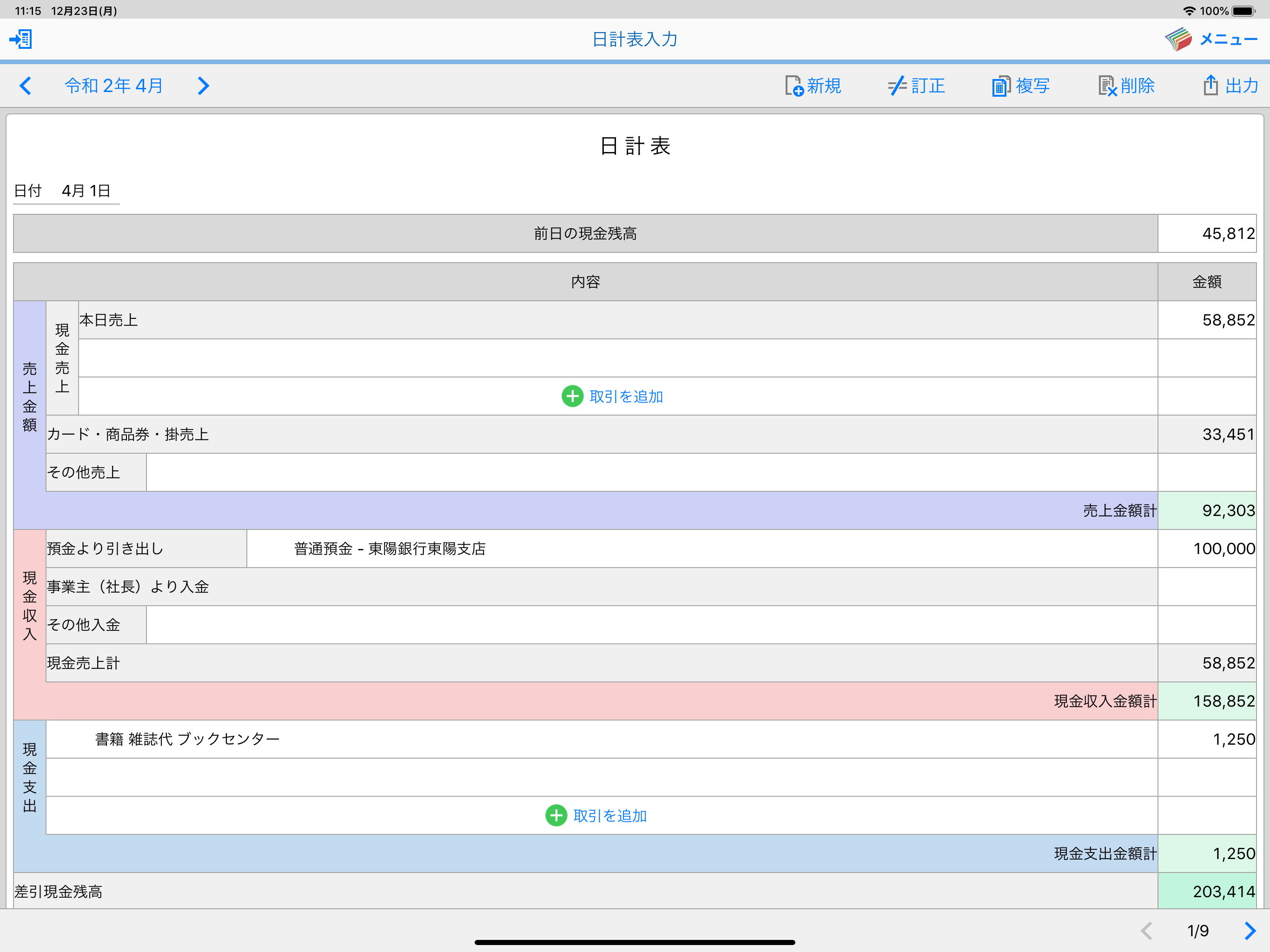1270x952 pixels.
Task: Select the 売上金額計 total 92,303
Action: [x=1207, y=510]
